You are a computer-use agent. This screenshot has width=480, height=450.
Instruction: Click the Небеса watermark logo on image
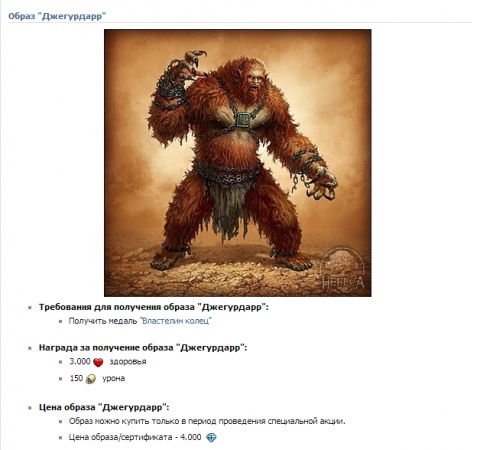(342, 271)
